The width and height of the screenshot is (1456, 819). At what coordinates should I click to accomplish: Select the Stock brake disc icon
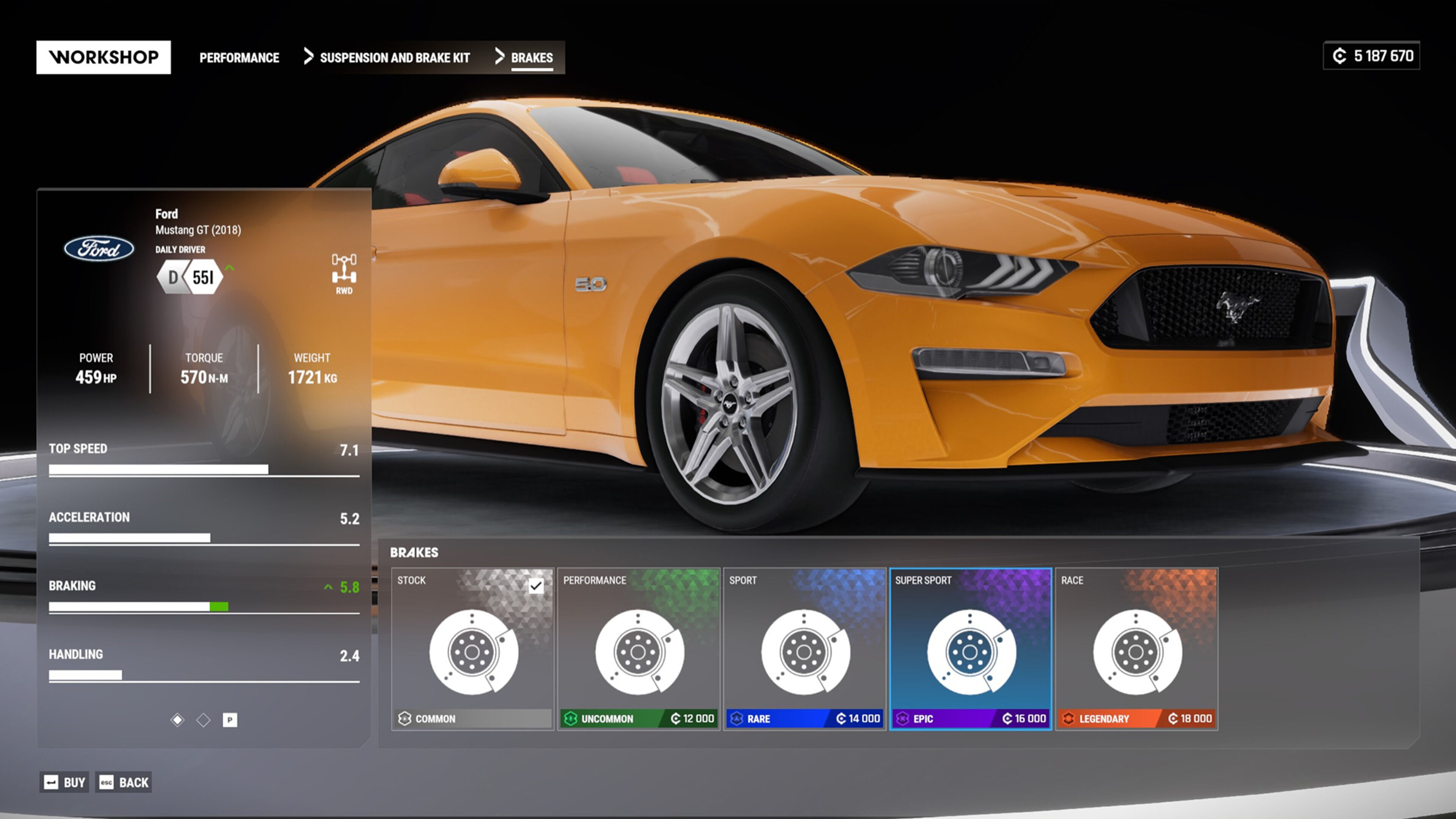point(472,652)
